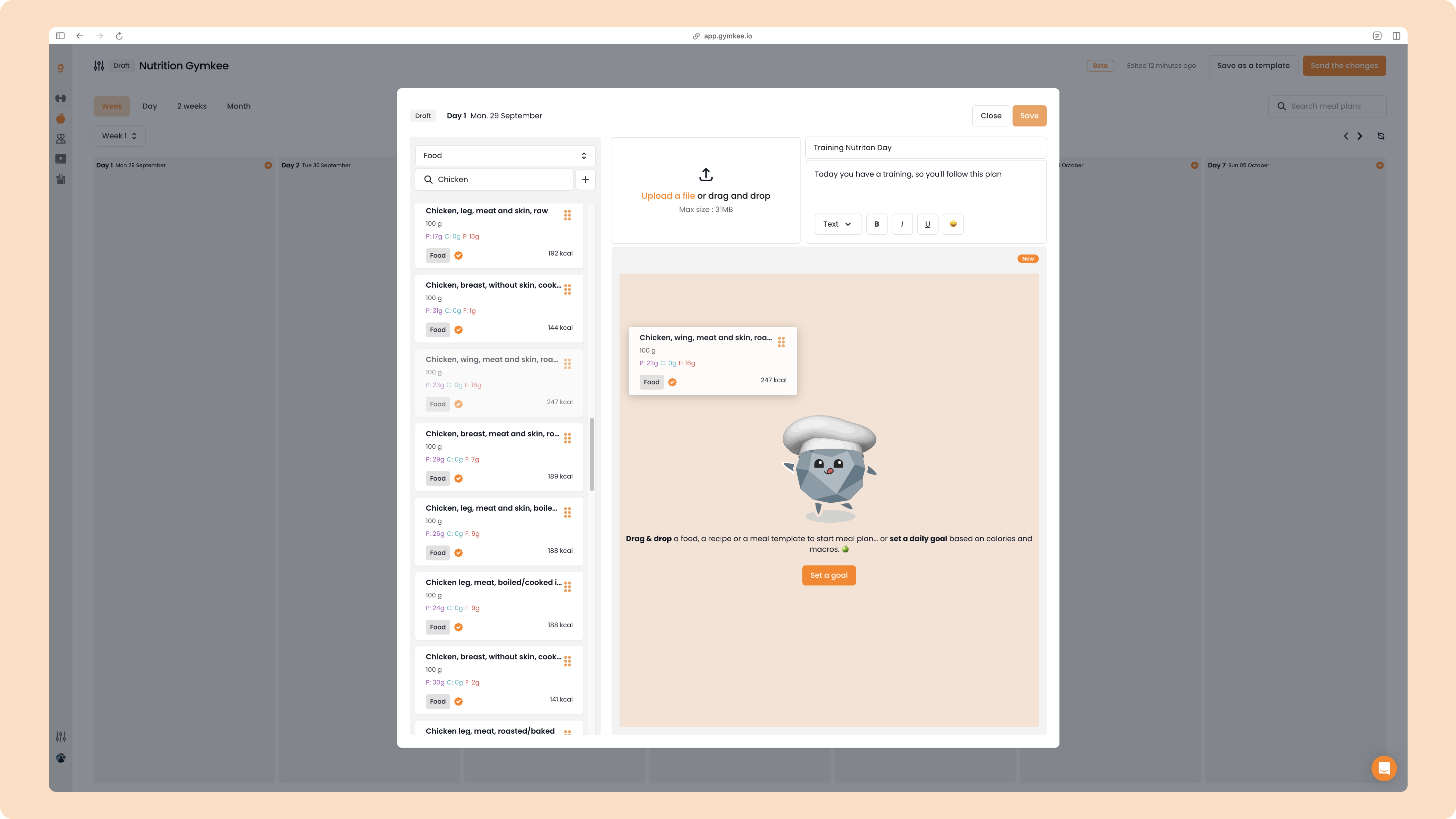The height and width of the screenshot is (819, 1456).
Task: Click the food list scrollbar
Action: point(592,455)
